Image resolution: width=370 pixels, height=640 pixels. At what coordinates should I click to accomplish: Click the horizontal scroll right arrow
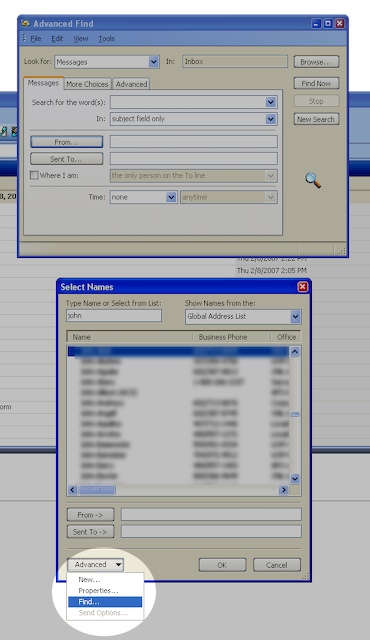284,489
